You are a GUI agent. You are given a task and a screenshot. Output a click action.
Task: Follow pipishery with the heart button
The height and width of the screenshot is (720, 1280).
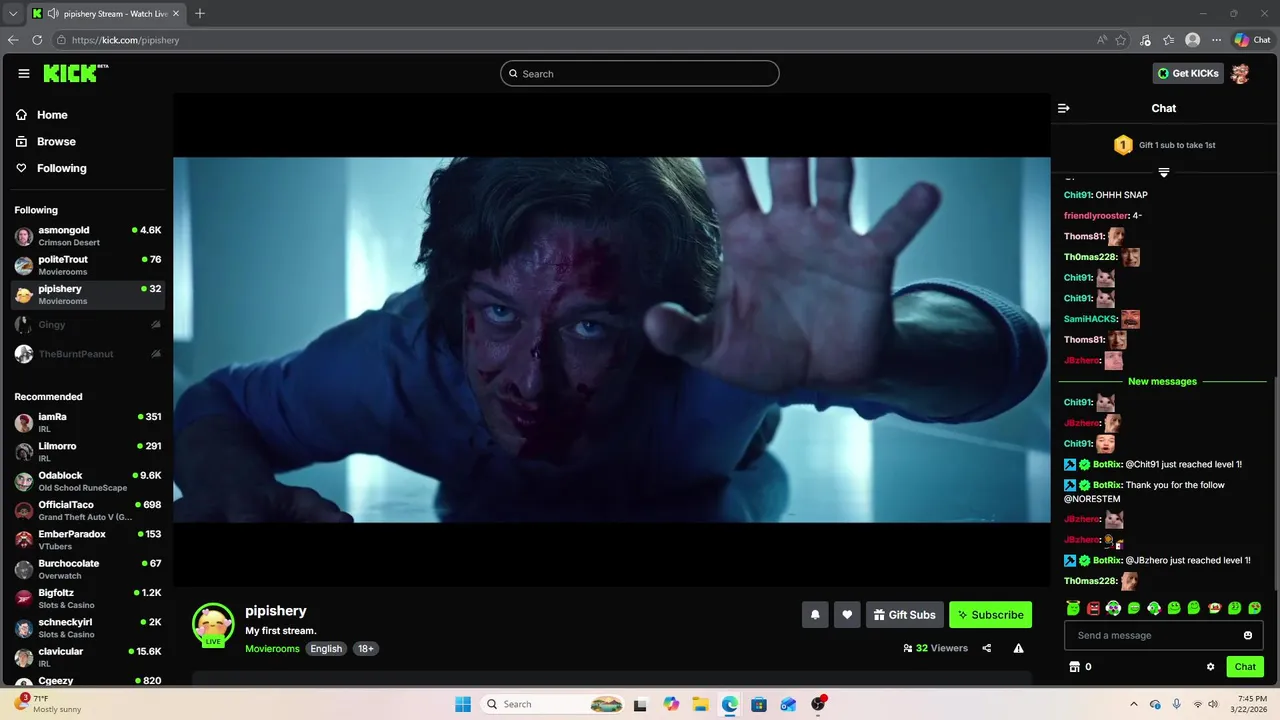[x=847, y=615]
